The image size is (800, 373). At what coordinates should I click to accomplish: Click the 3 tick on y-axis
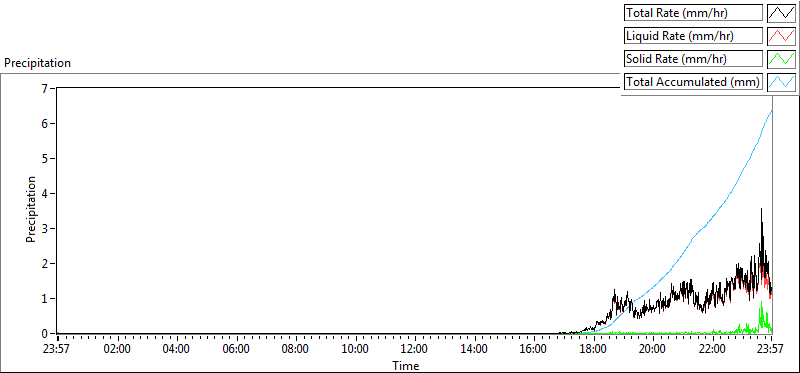coord(44,229)
